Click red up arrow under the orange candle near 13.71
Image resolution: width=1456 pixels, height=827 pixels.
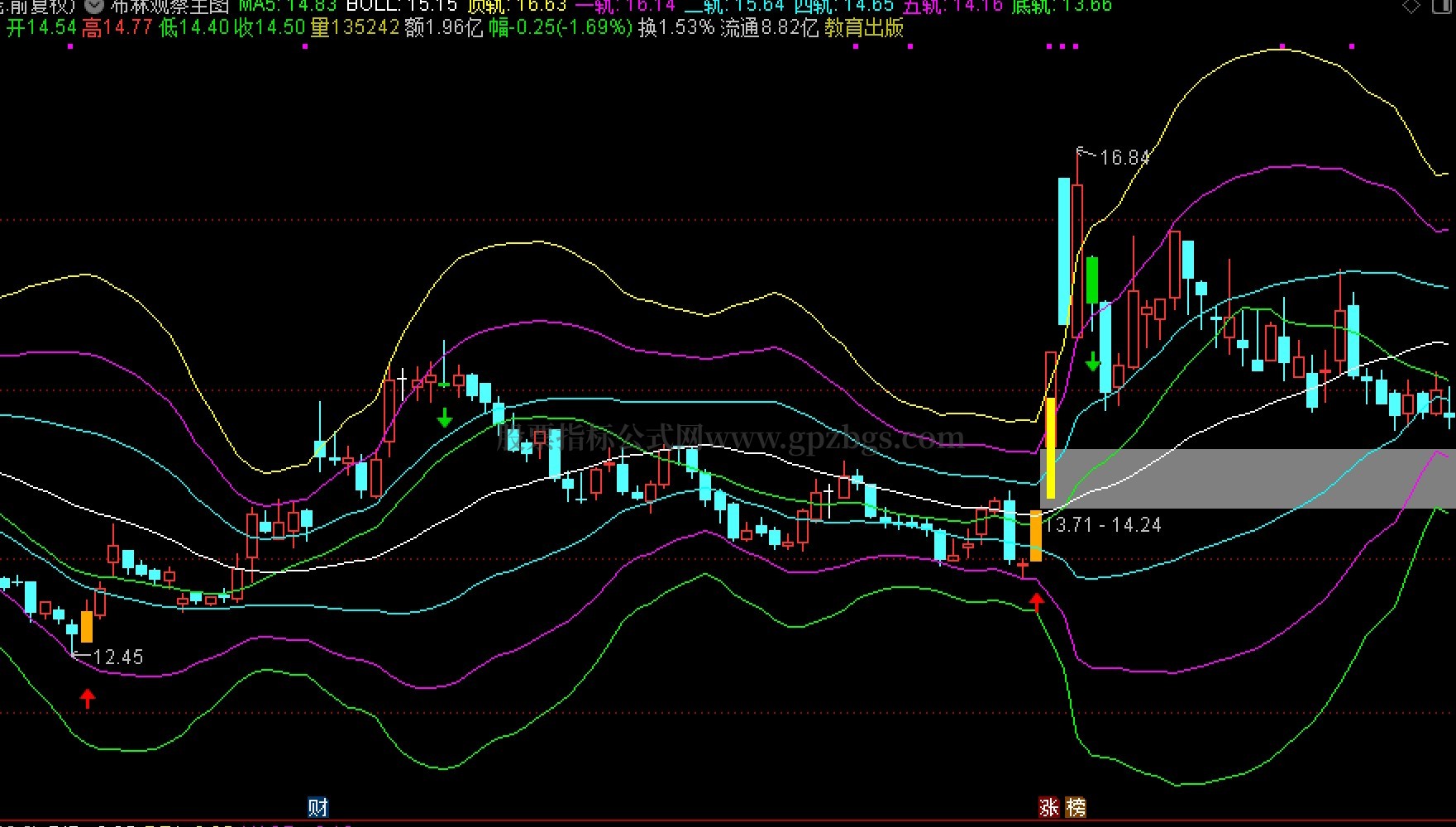click(x=1036, y=601)
